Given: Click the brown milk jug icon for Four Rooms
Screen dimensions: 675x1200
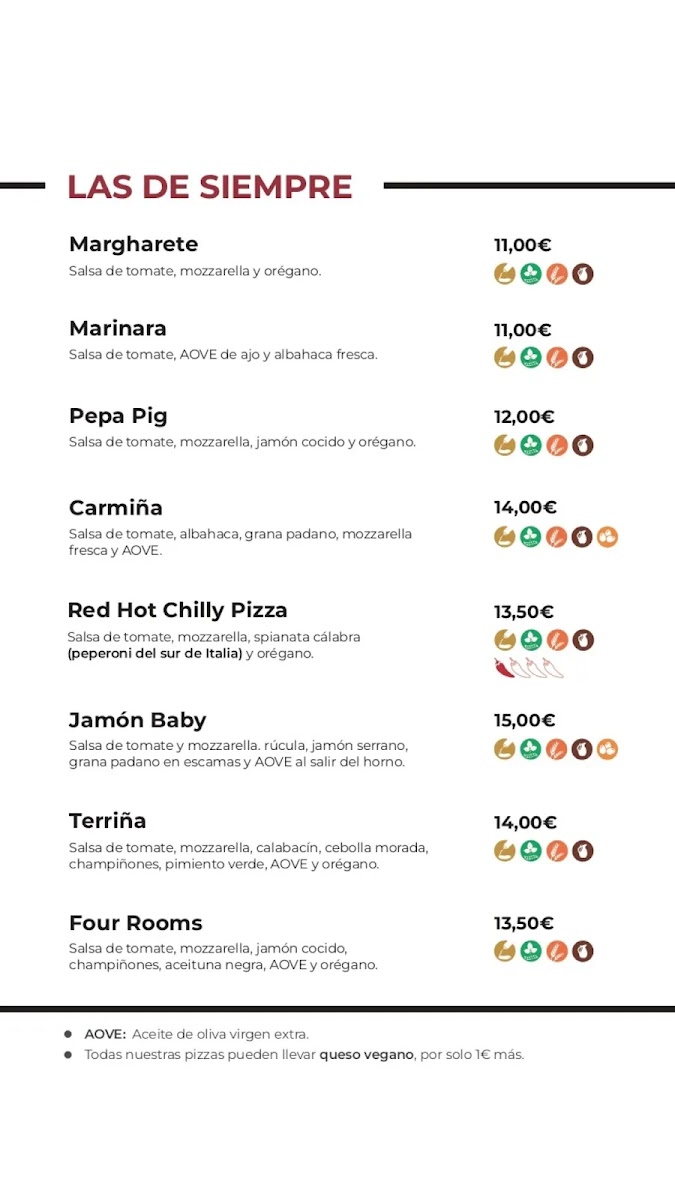Looking at the screenshot, I should coord(583,951).
